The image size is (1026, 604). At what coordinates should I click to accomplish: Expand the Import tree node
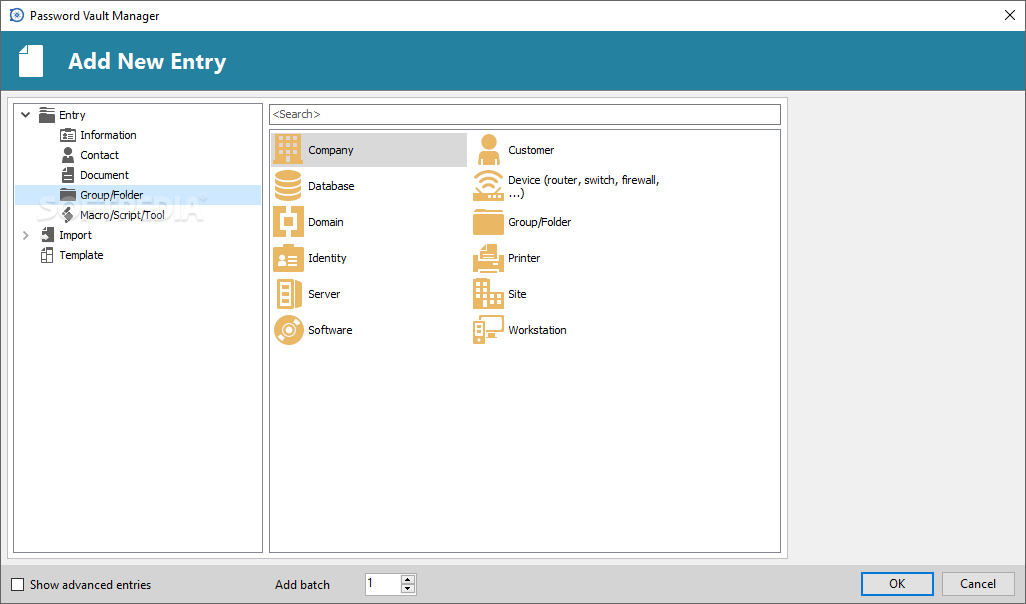coord(26,235)
